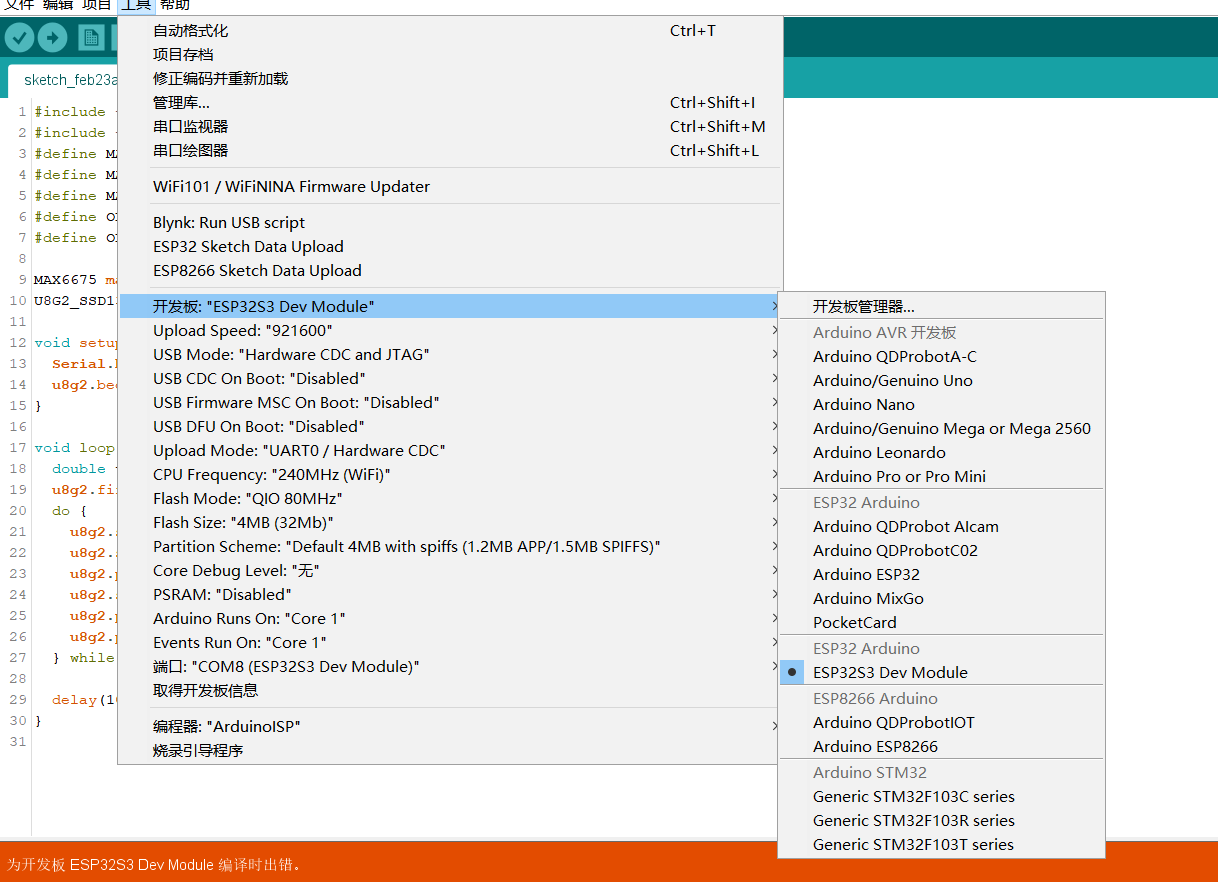Click ESP8266 Sketch Data Upload
Screen dimensions: 1218x882
[450, 271]
